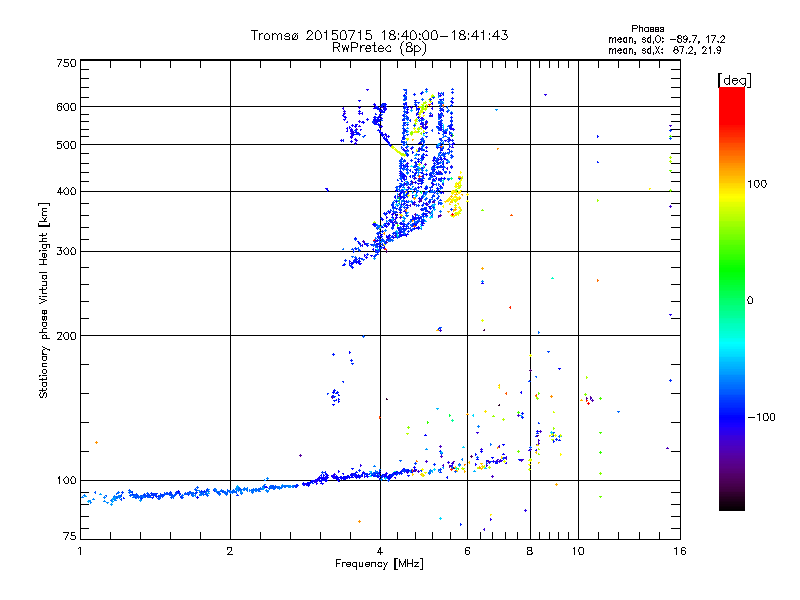This screenshot has width=800, height=600.
Task: Click the '[deg]' colorbar unit label
Action: click(x=734, y=80)
